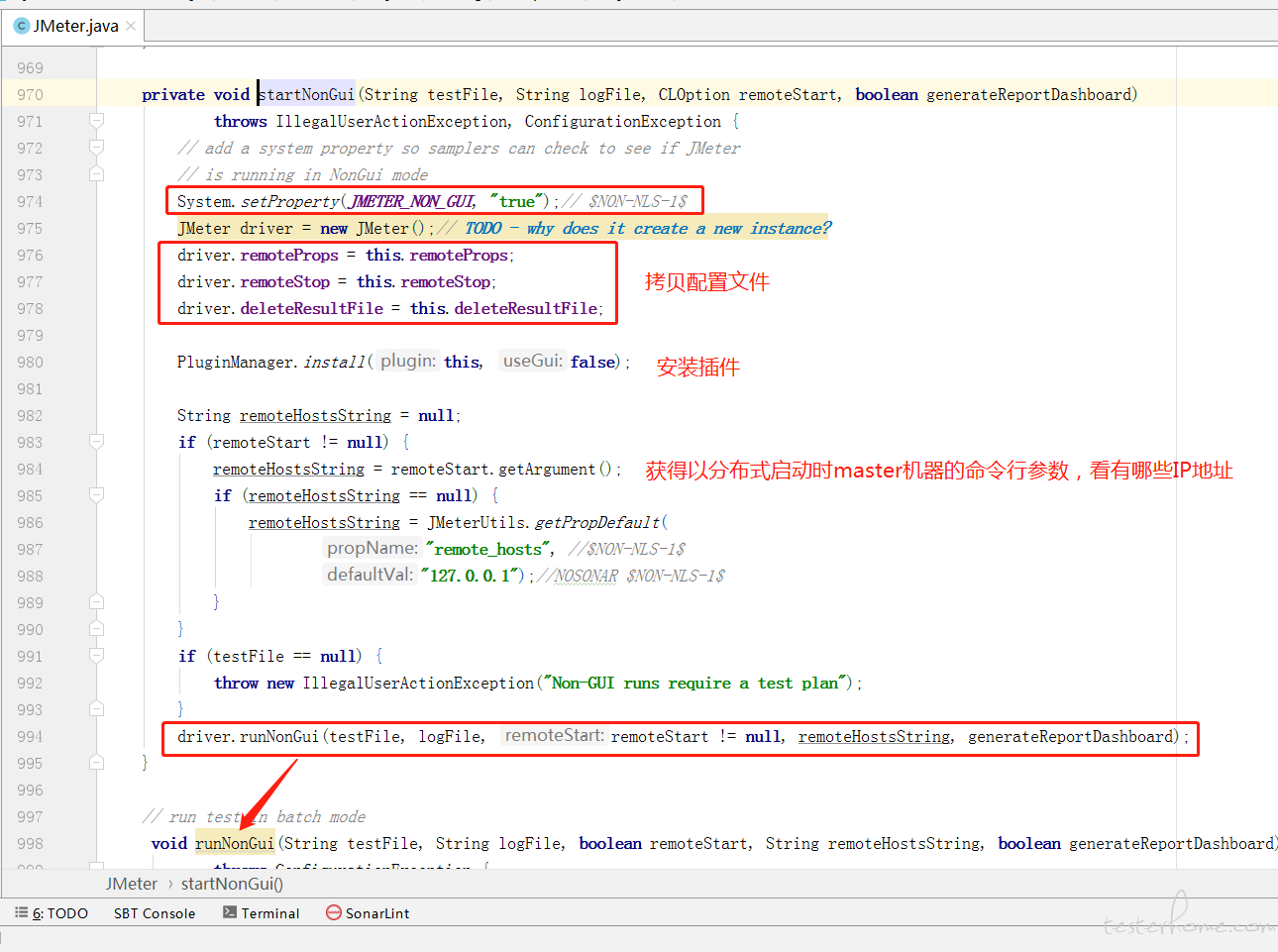Click the JMETER_NON_GUI constant
The height and width of the screenshot is (952, 1278).
click(413, 201)
